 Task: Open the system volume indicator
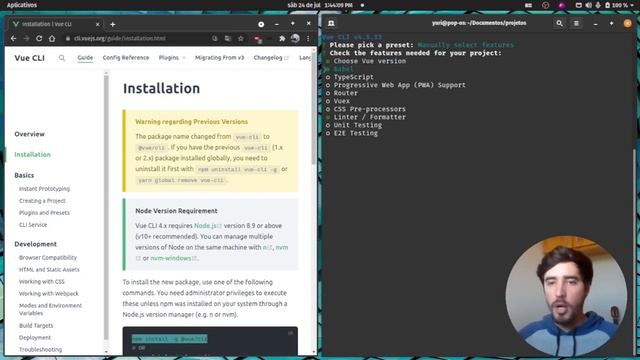(588, 5)
